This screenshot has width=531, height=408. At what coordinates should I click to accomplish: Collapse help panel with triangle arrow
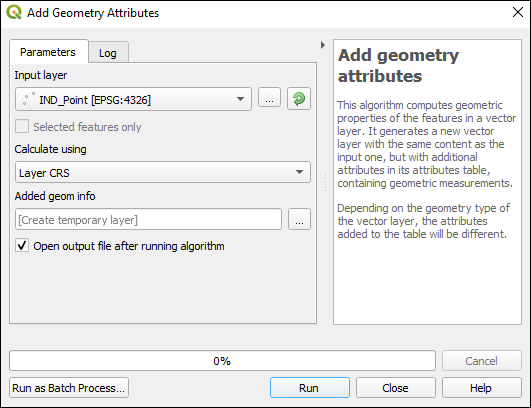323,45
